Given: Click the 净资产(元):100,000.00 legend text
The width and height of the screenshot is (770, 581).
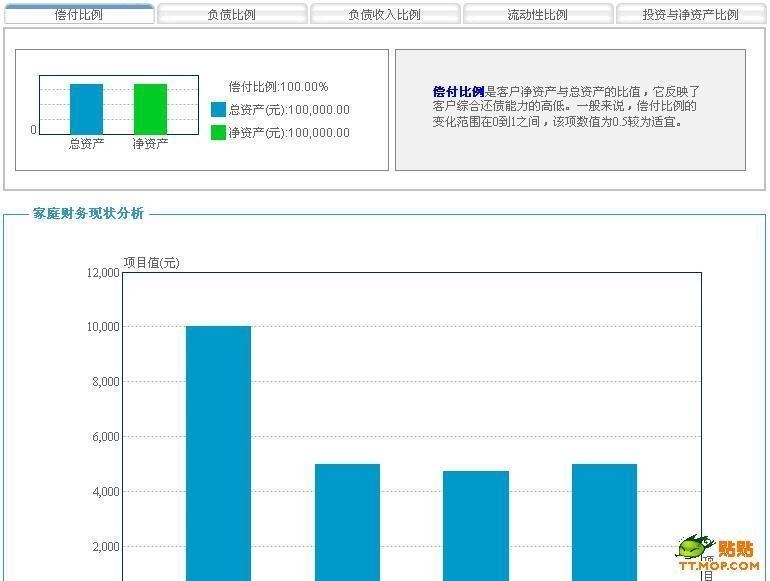Looking at the screenshot, I should pyautogui.click(x=289, y=133).
